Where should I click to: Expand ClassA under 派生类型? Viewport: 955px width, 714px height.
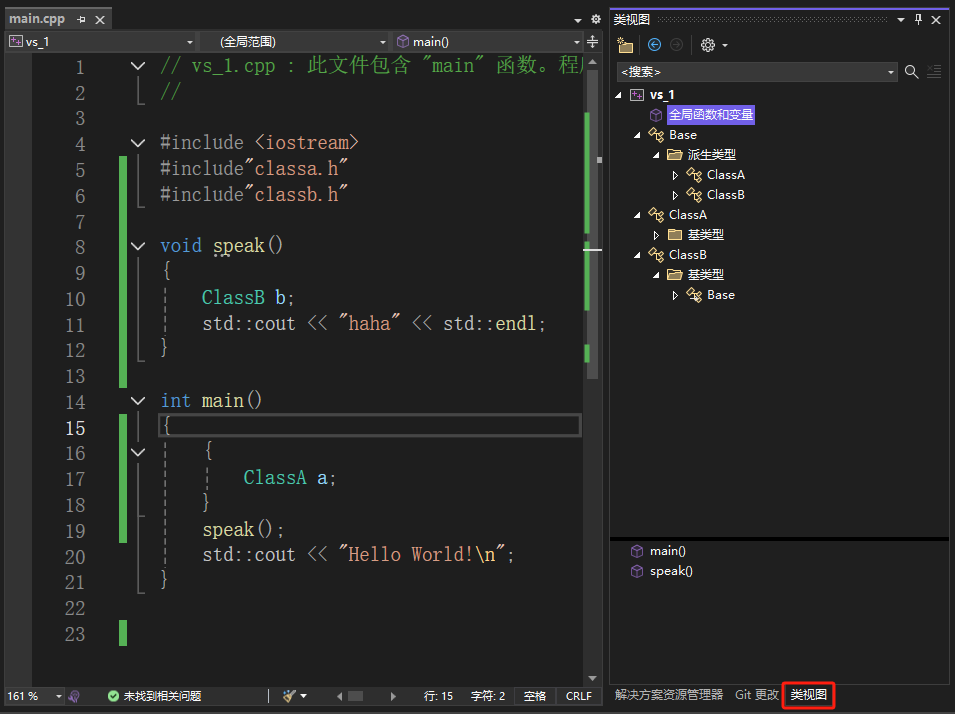(675, 175)
